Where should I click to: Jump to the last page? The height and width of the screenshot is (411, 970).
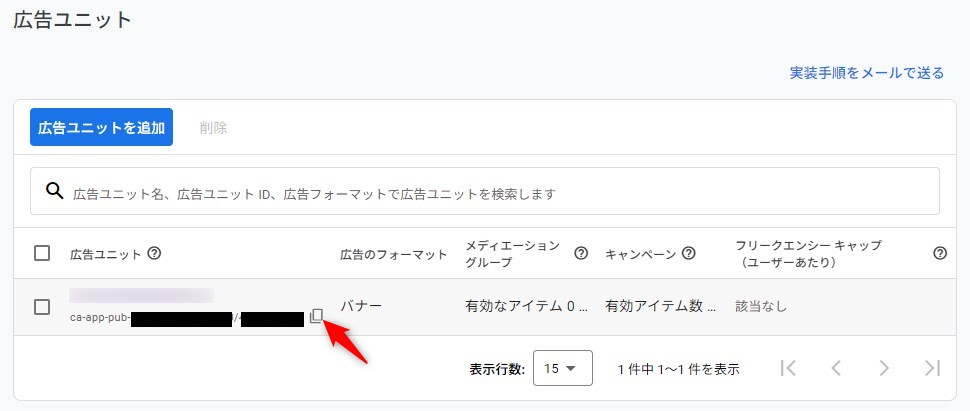(x=932, y=368)
